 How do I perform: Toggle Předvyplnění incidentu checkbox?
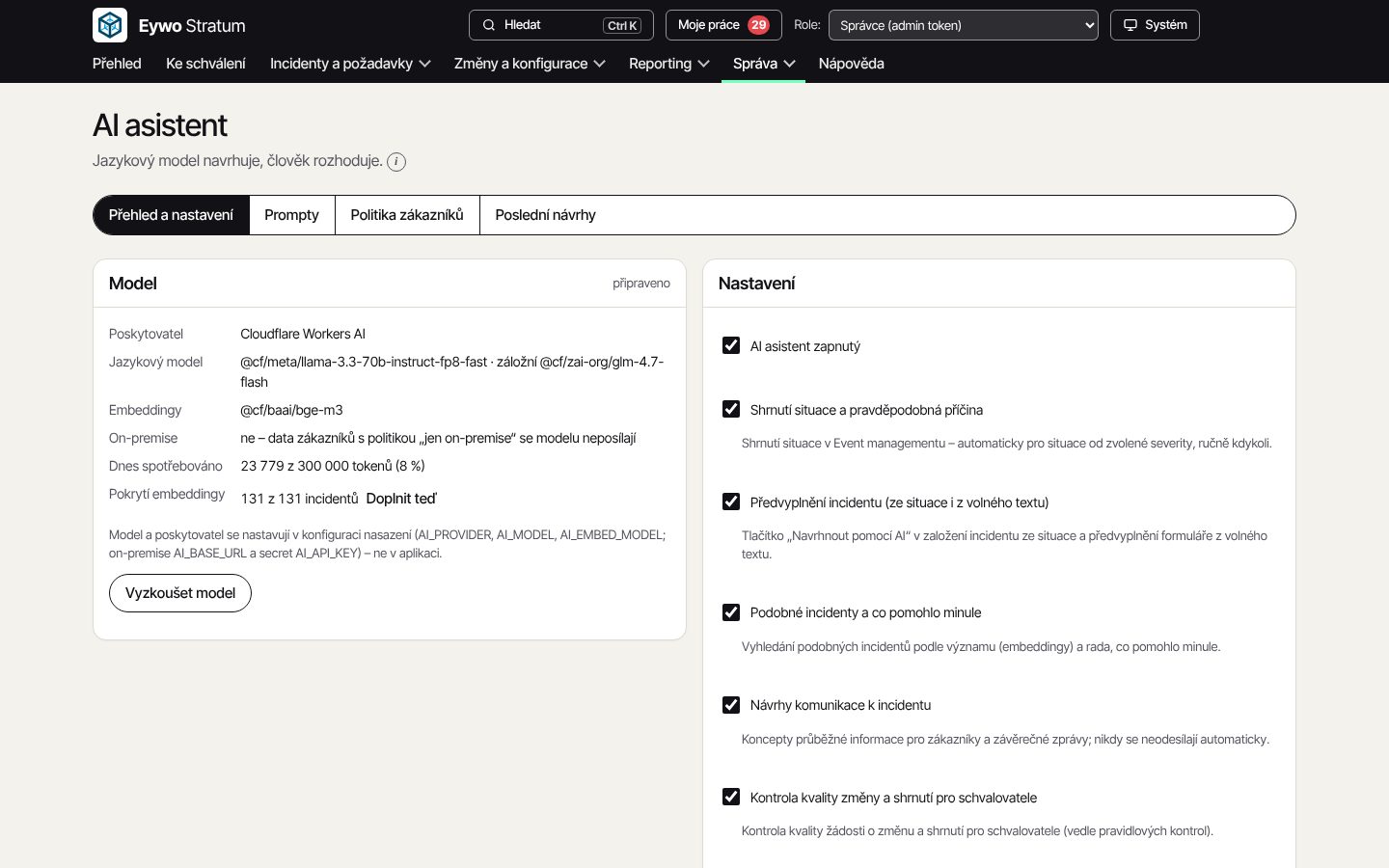pyautogui.click(x=731, y=502)
